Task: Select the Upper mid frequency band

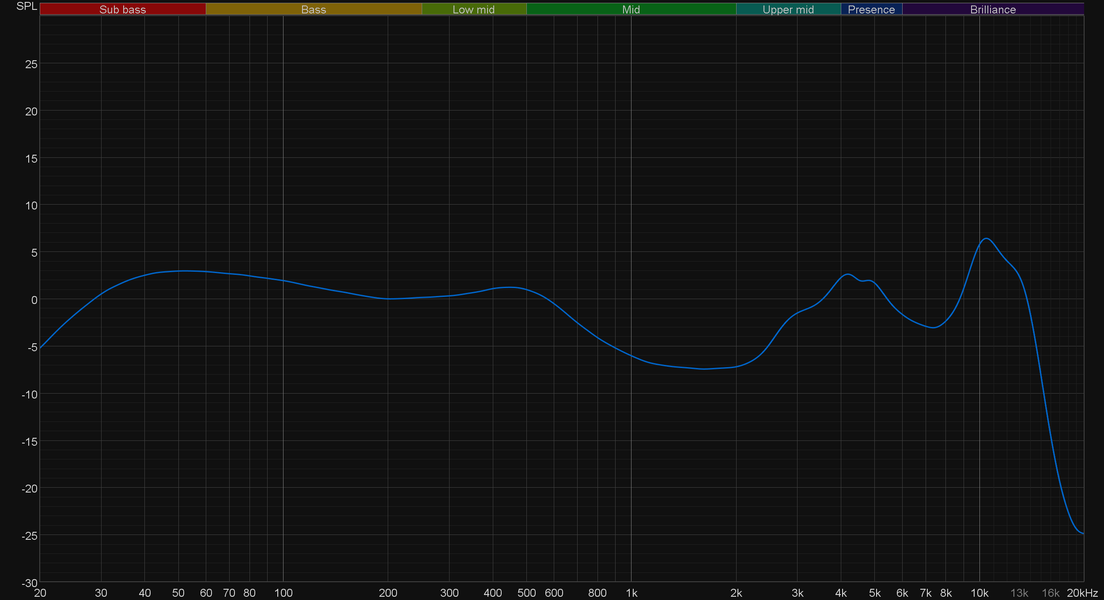Action: pyautogui.click(x=788, y=9)
